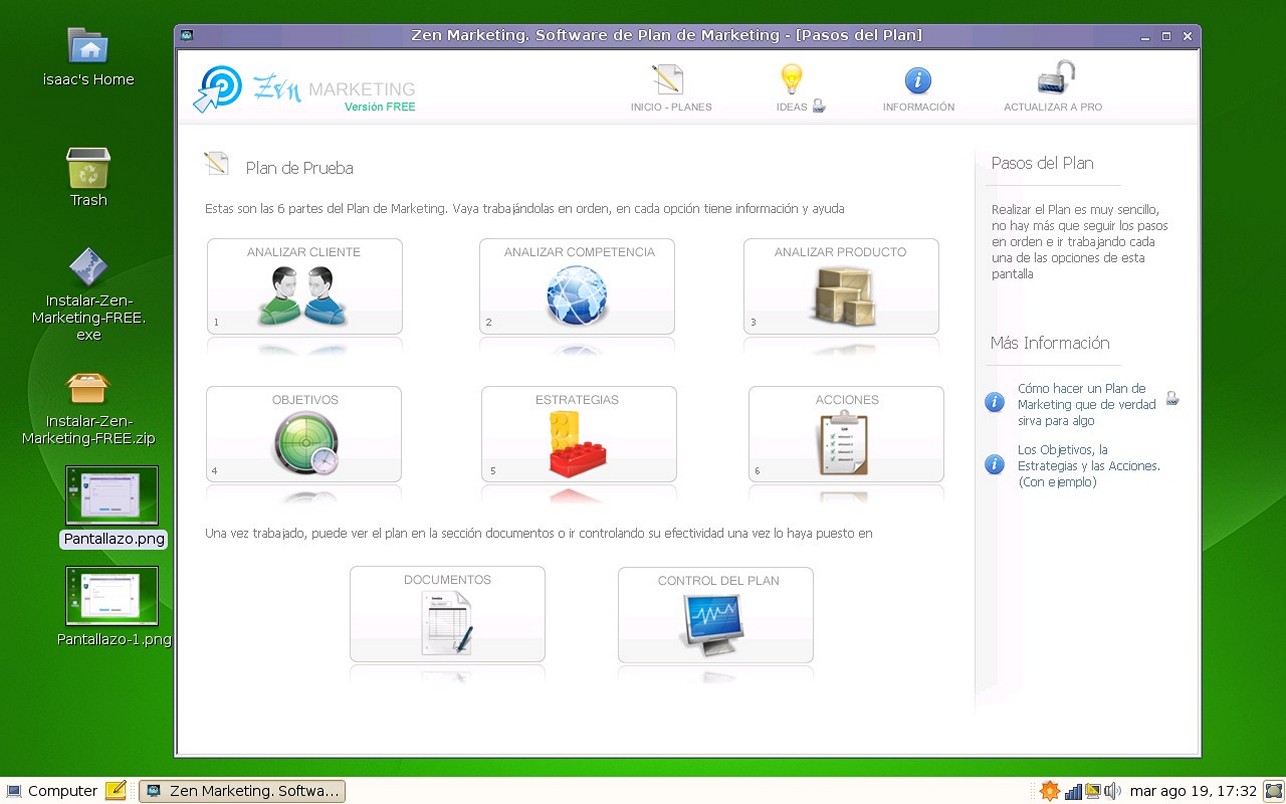The width and height of the screenshot is (1286, 804).
Task: Click the Plan de Prueba title
Action: point(300,168)
